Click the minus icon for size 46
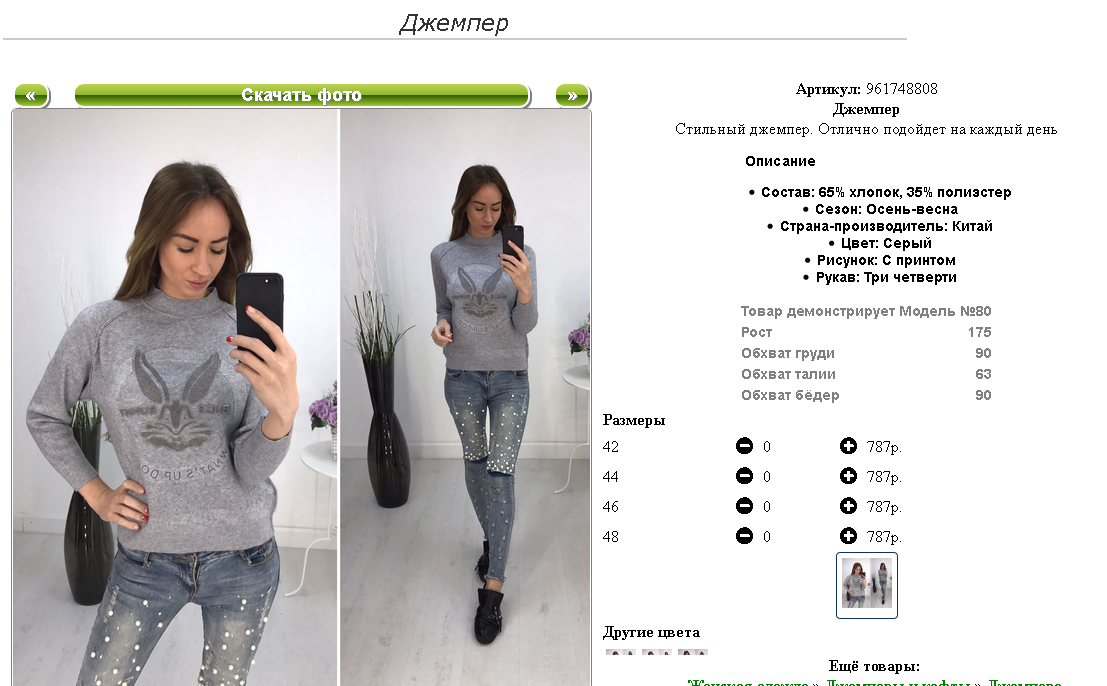1107x686 pixels. [744, 506]
